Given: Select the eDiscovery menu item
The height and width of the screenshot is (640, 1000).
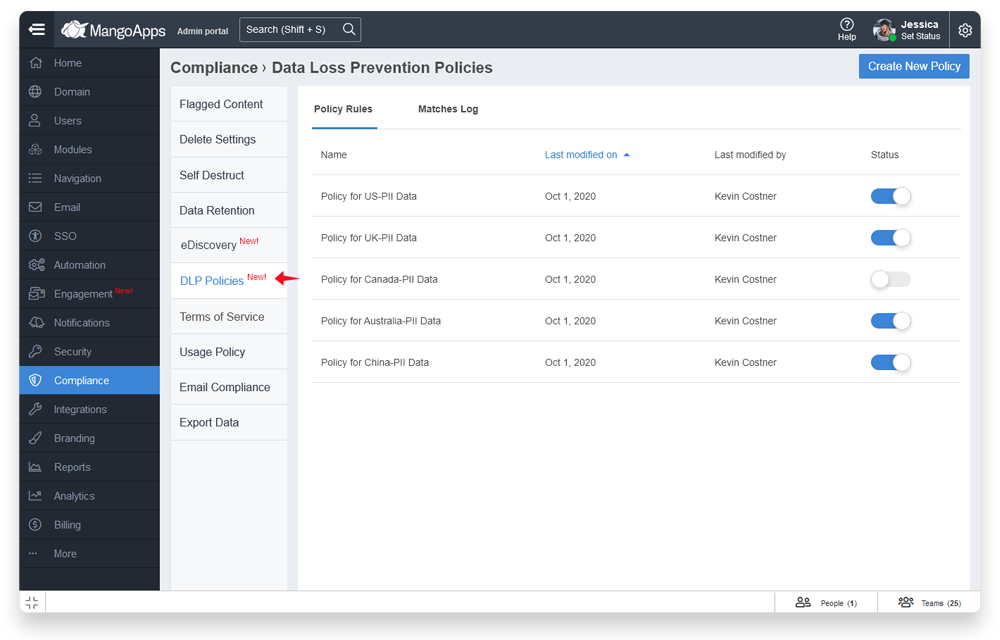Looking at the screenshot, I should (210, 245).
